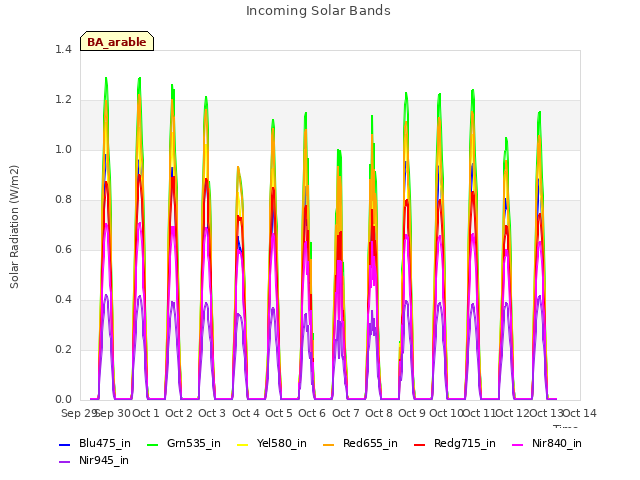This screenshot has height=480, width=640.
Task: Click the Oct 1 x-axis date label
Action: tap(146, 413)
